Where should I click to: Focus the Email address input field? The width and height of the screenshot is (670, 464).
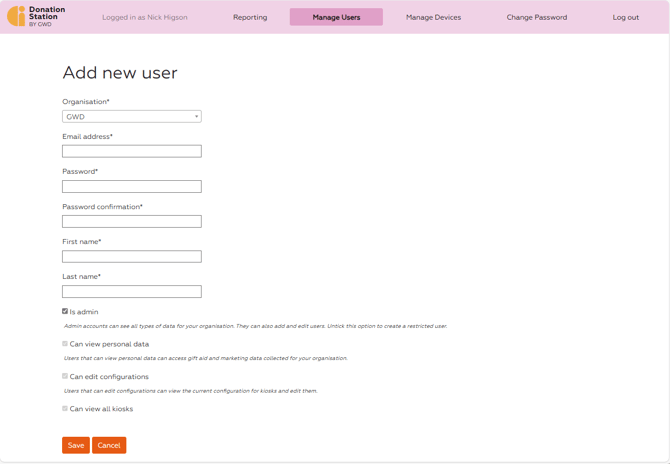pos(132,151)
